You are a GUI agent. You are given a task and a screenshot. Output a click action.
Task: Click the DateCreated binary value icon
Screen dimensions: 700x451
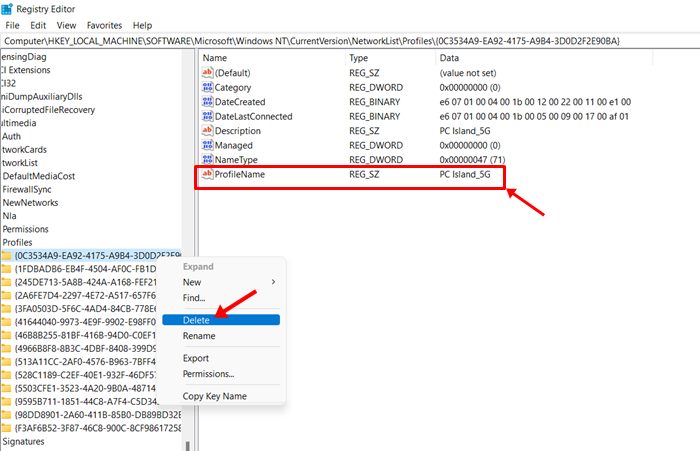tap(208, 101)
